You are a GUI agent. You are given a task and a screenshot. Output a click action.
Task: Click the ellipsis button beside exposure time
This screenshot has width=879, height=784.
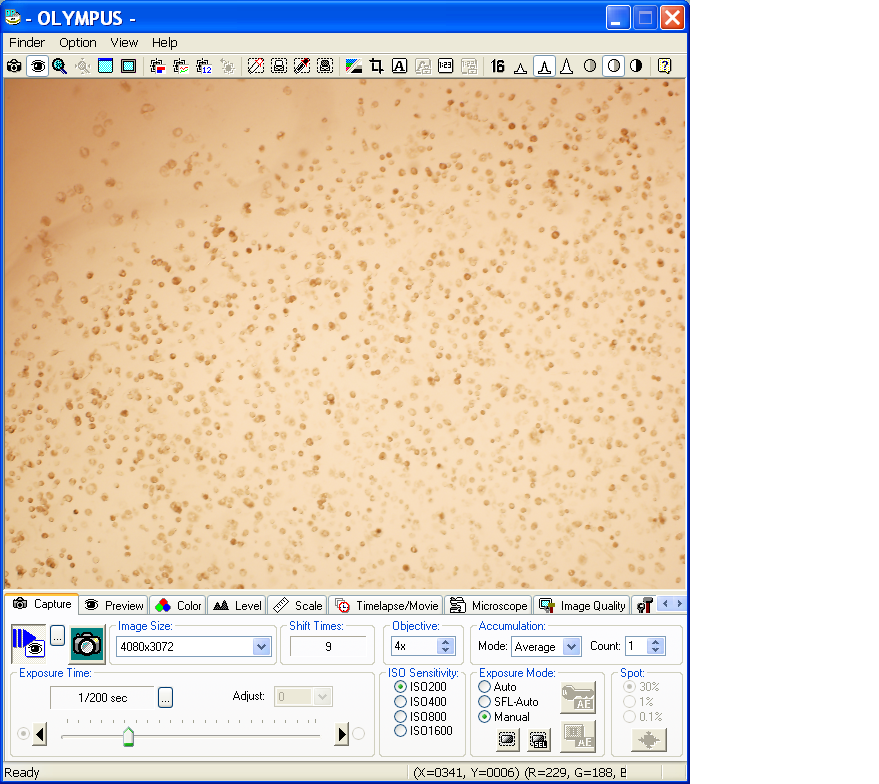(166, 697)
